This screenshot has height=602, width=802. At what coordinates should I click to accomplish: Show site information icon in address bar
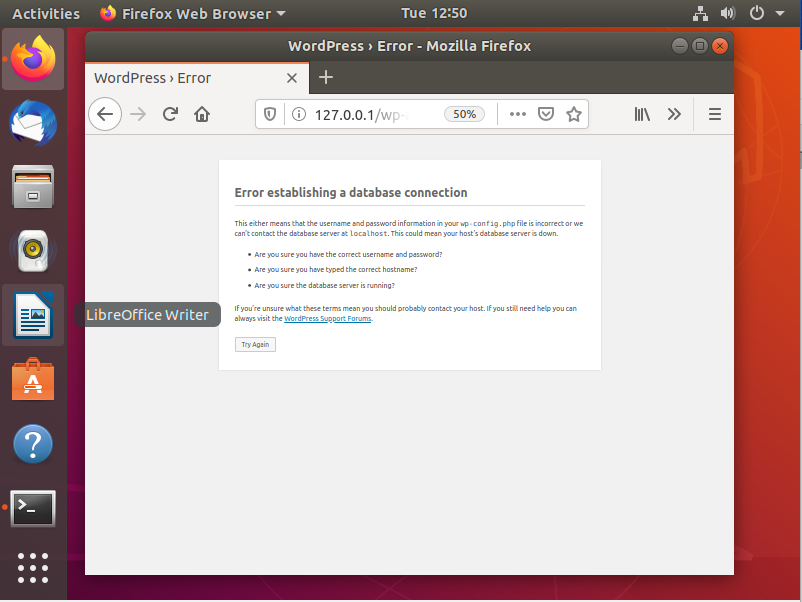pyautogui.click(x=299, y=114)
